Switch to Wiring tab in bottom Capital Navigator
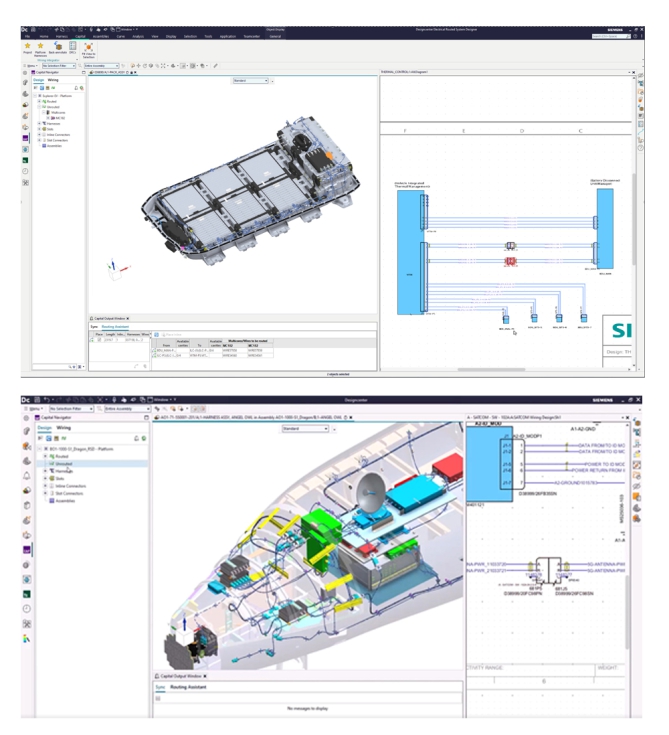The image size is (669, 735). pos(64,428)
